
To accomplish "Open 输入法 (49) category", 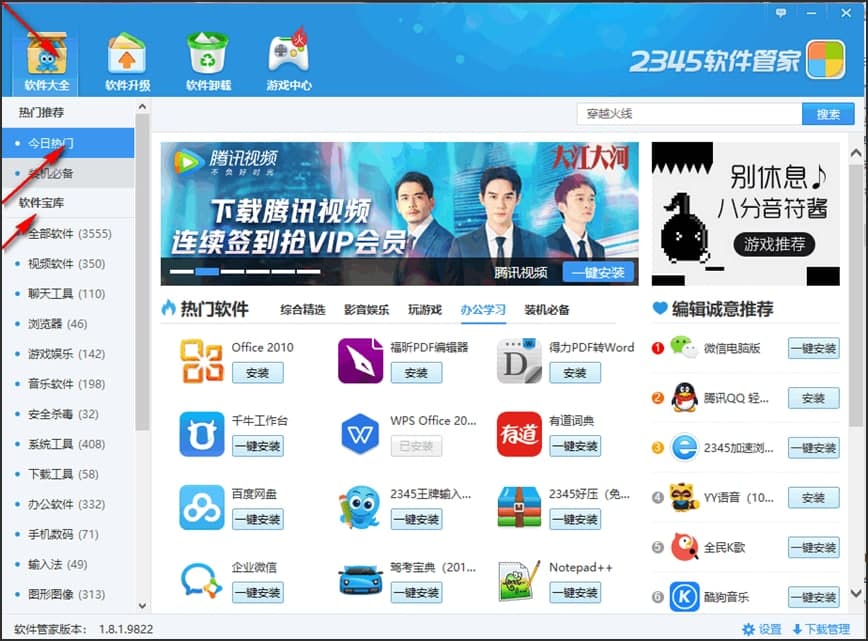I will (x=68, y=564).
